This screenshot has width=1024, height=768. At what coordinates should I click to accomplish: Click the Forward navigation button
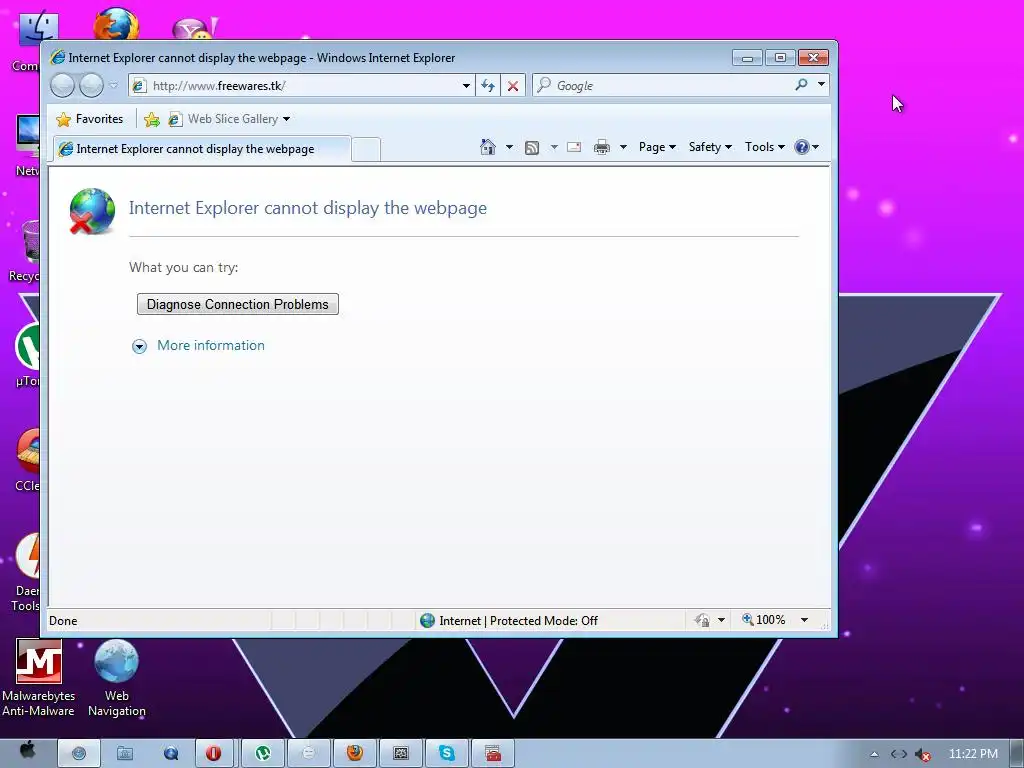pos(91,86)
